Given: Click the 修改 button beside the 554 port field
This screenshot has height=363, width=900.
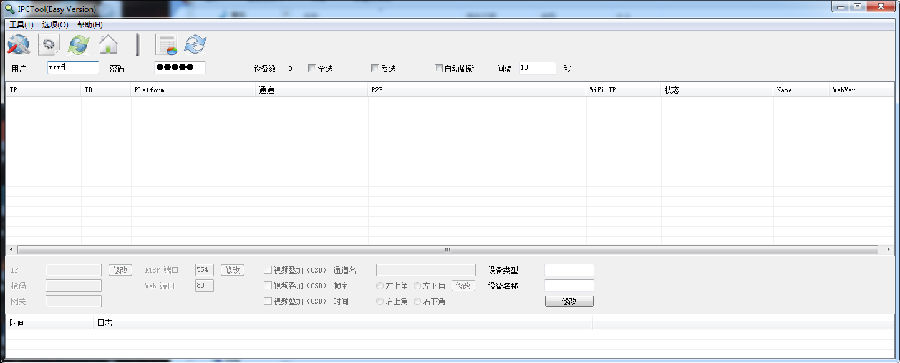Looking at the screenshot, I should pos(233,270).
